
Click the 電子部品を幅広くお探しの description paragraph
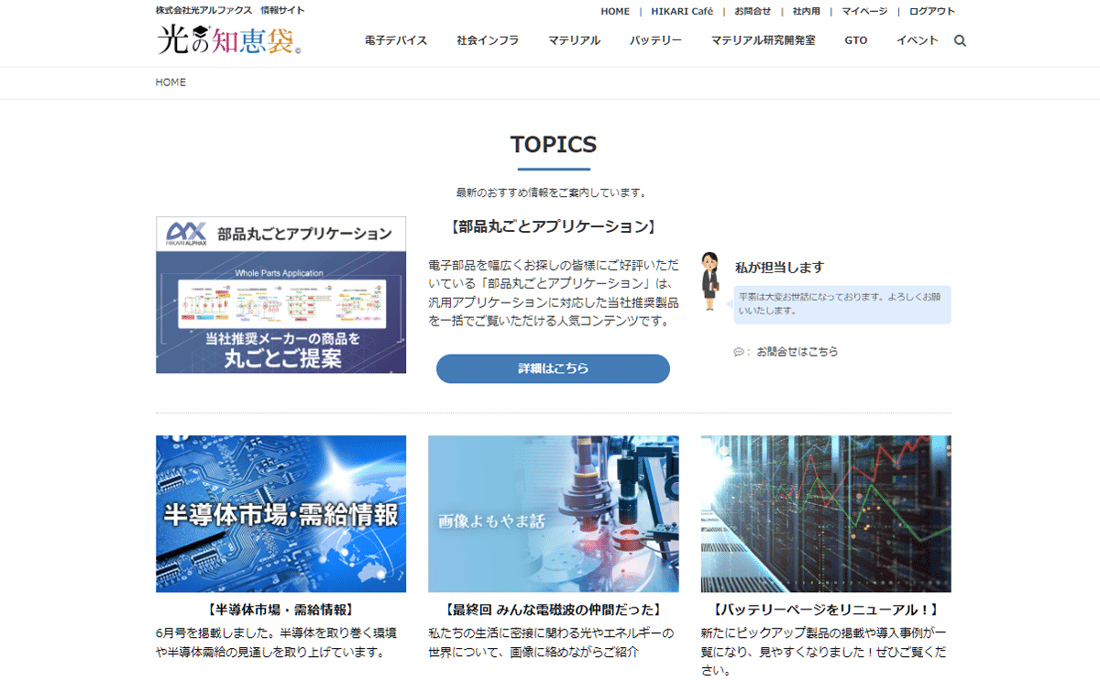tap(554, 293)
